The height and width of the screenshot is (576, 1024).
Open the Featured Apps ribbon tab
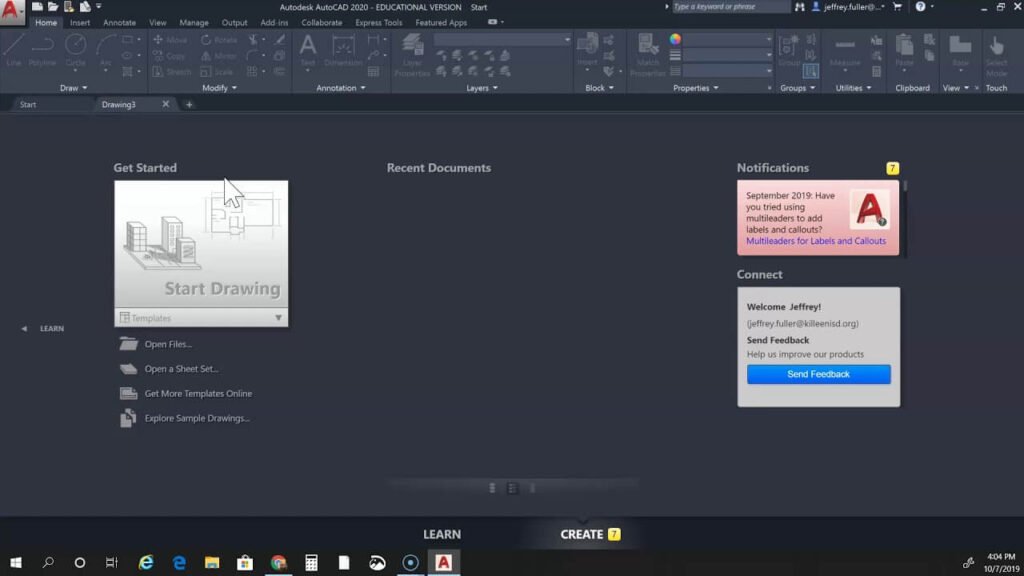pyautogui.click(x=441, y=22)
